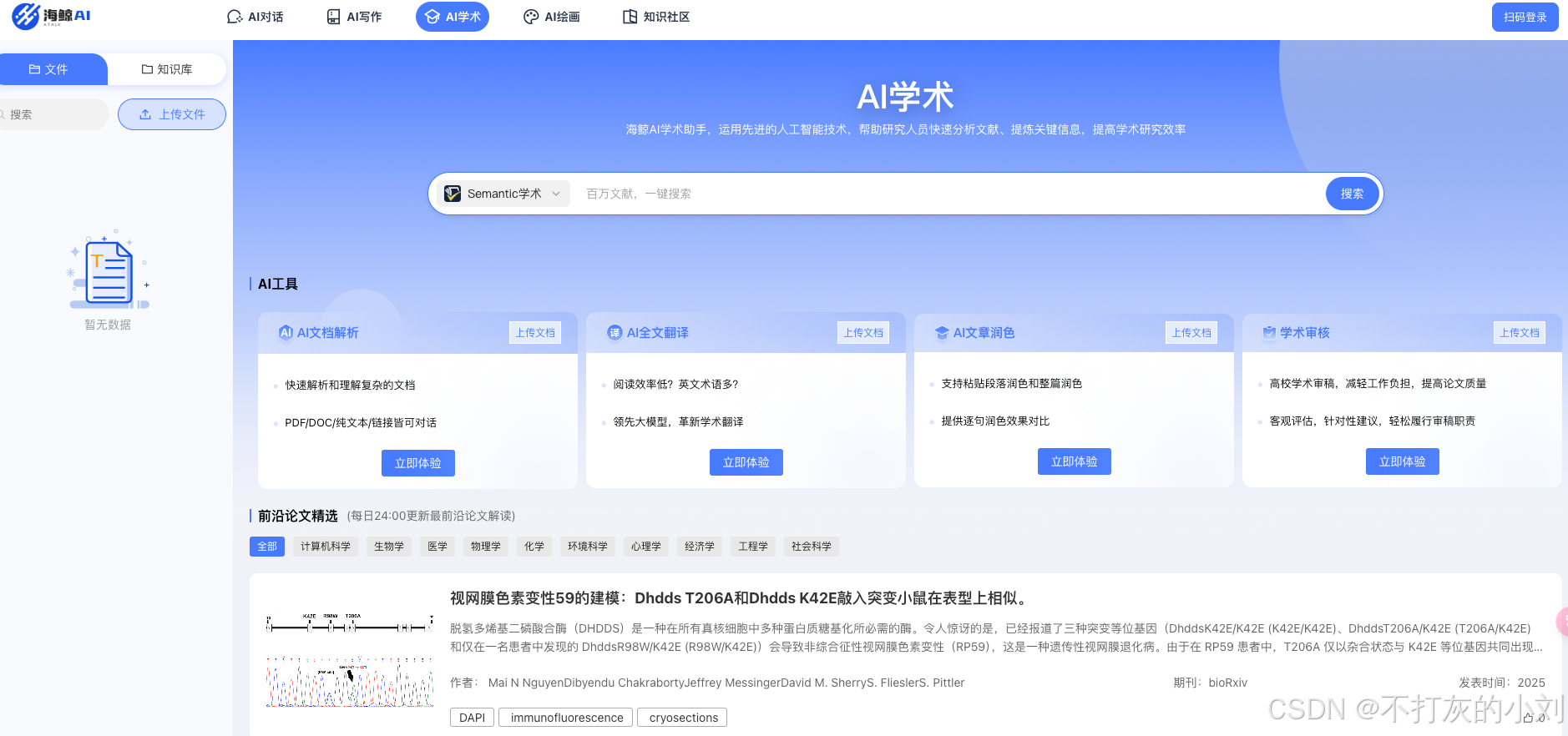1568x736 pixels.
Task: Click the AI写作 document icon
Action: pos(334,17)
